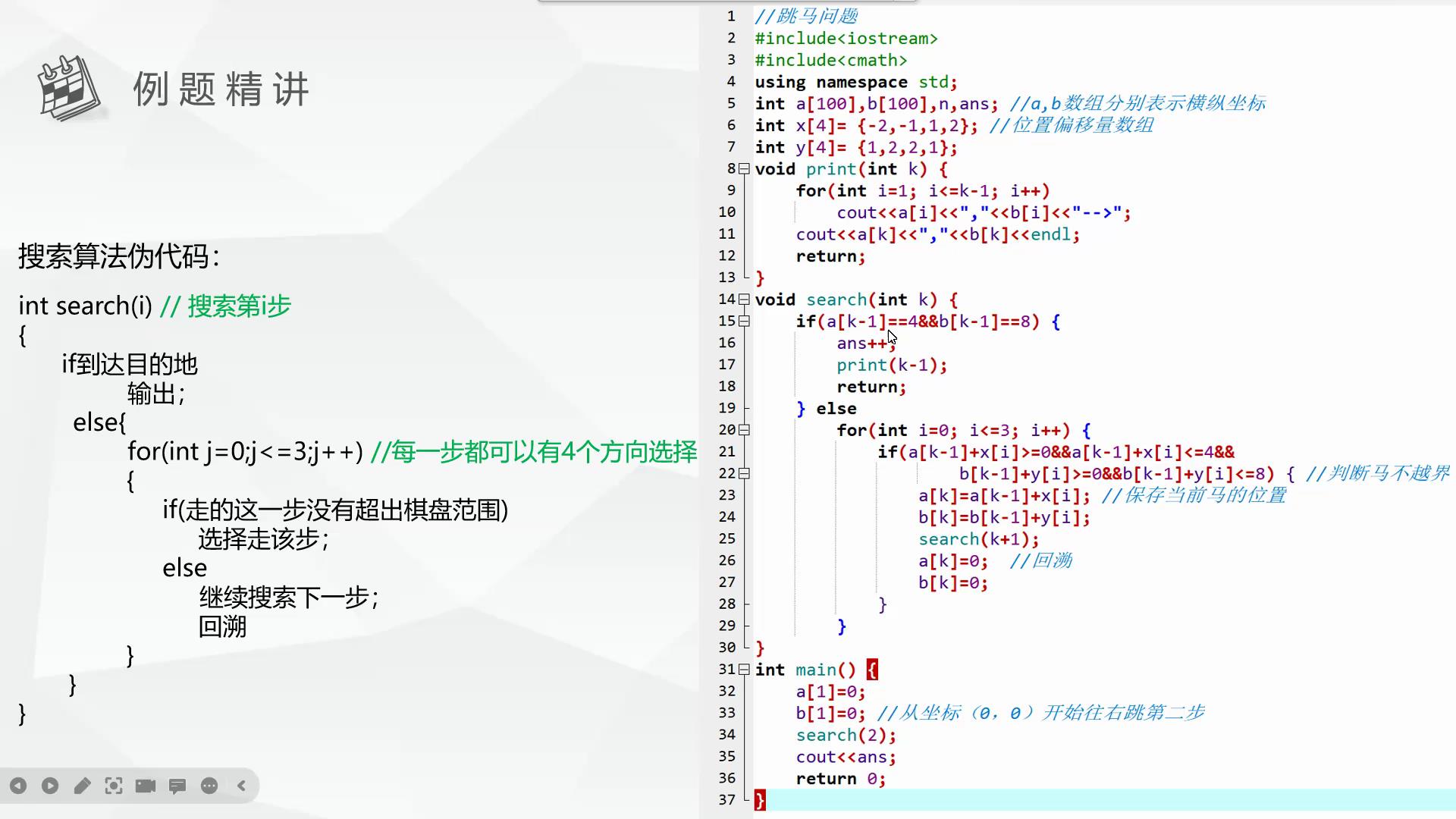Click the 'ans++;' statement
Viewport: 1456px width, 819px height.
[x=867, y=344]
